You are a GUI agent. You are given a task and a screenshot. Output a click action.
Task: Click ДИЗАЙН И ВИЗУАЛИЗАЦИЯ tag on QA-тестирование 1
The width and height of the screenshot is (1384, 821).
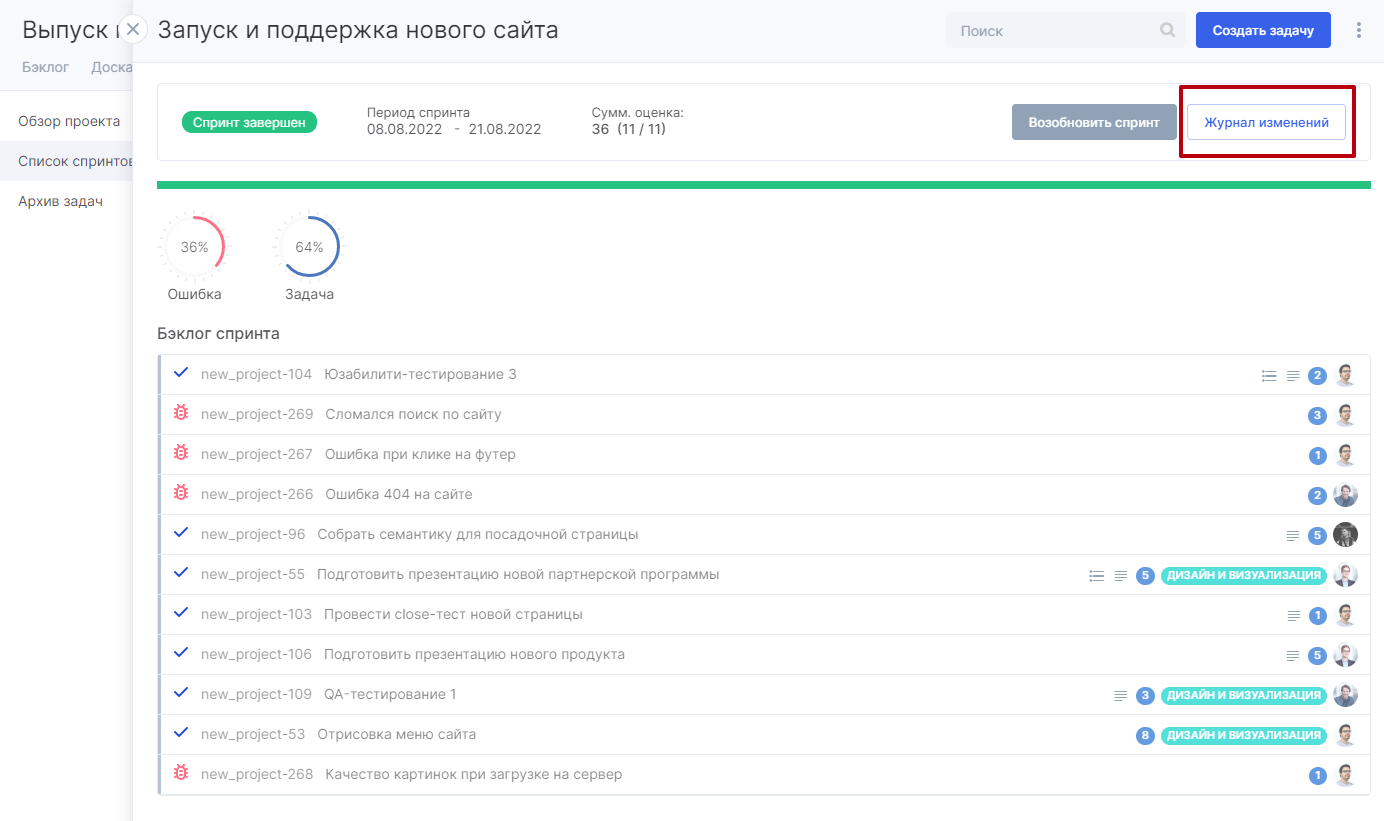(1244, 695)
